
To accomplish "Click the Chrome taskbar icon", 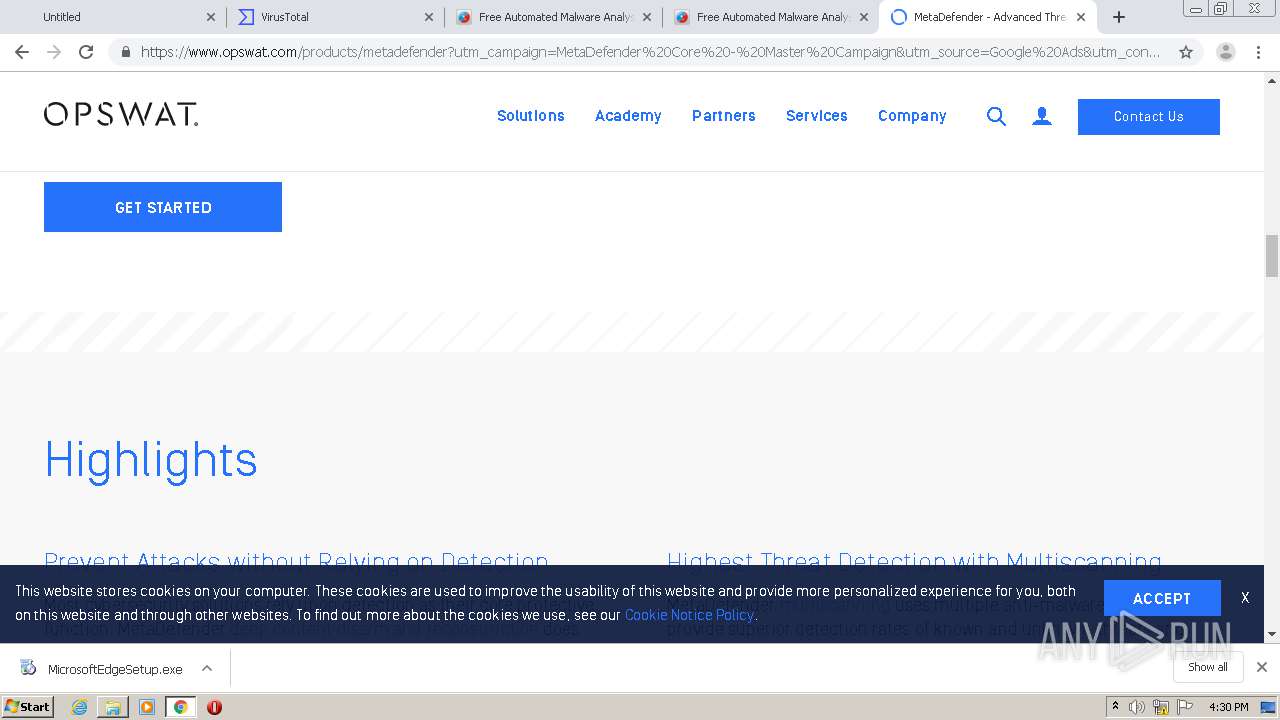I will (x=180, y=707).
